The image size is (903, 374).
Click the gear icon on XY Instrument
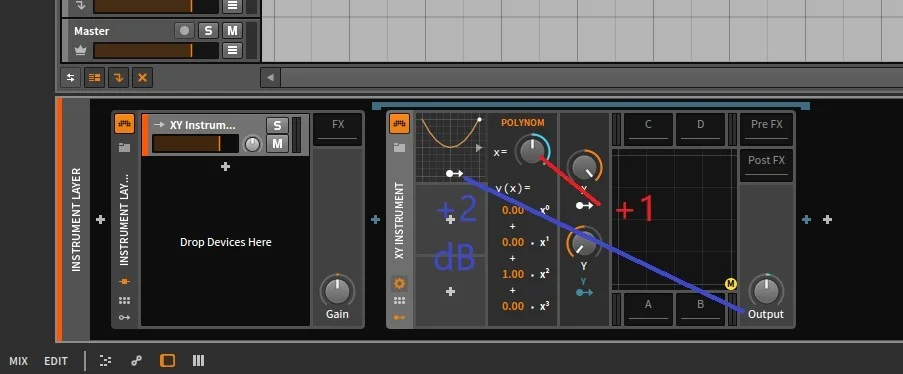[x=399, y=283]
